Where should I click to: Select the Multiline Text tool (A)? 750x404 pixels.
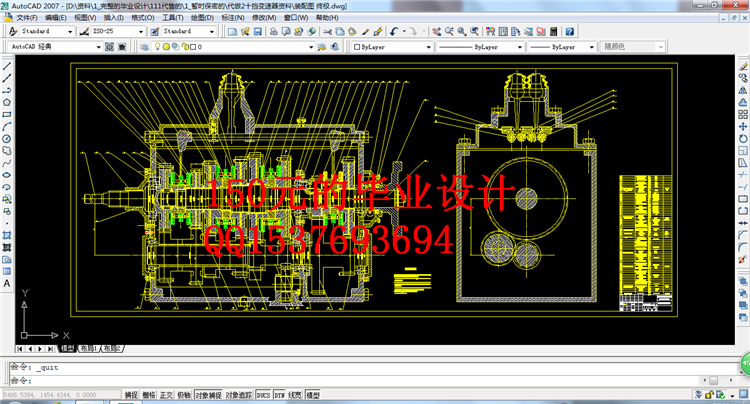(7, 284)
